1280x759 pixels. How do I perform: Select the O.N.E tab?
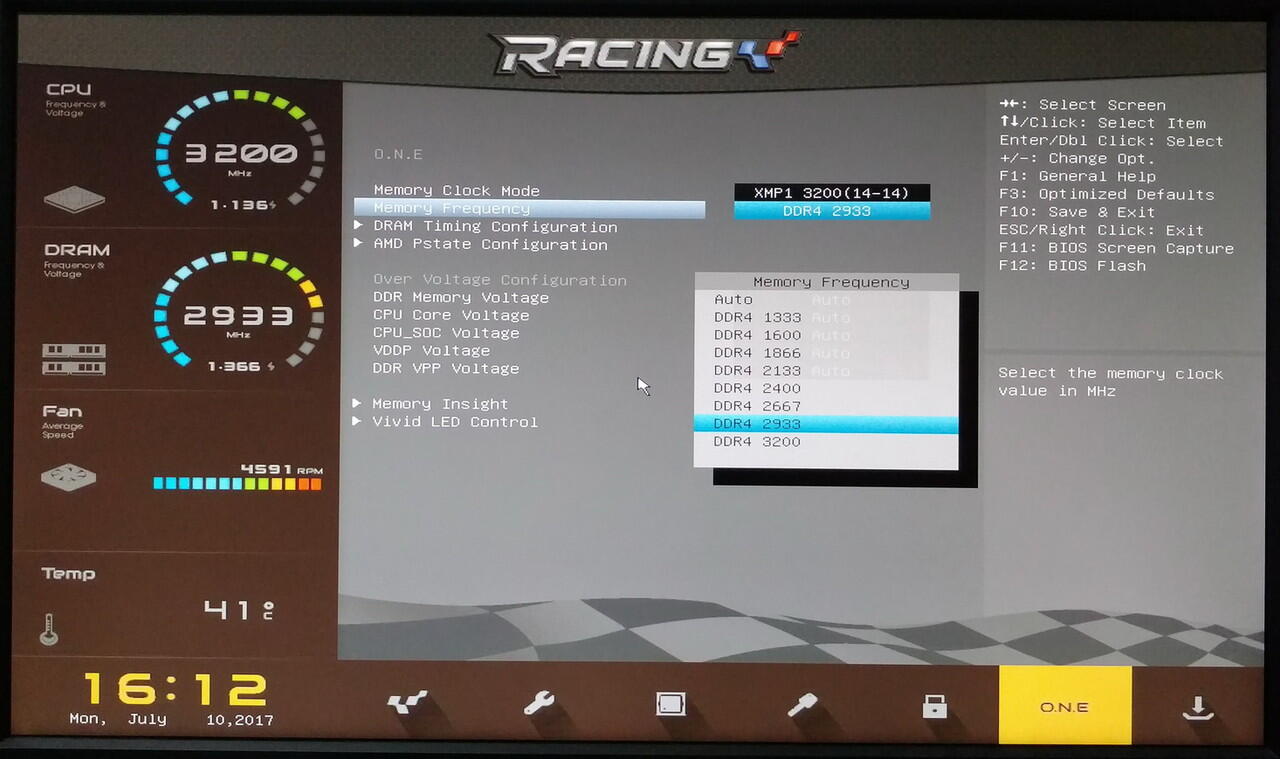tap(1065, 706)
